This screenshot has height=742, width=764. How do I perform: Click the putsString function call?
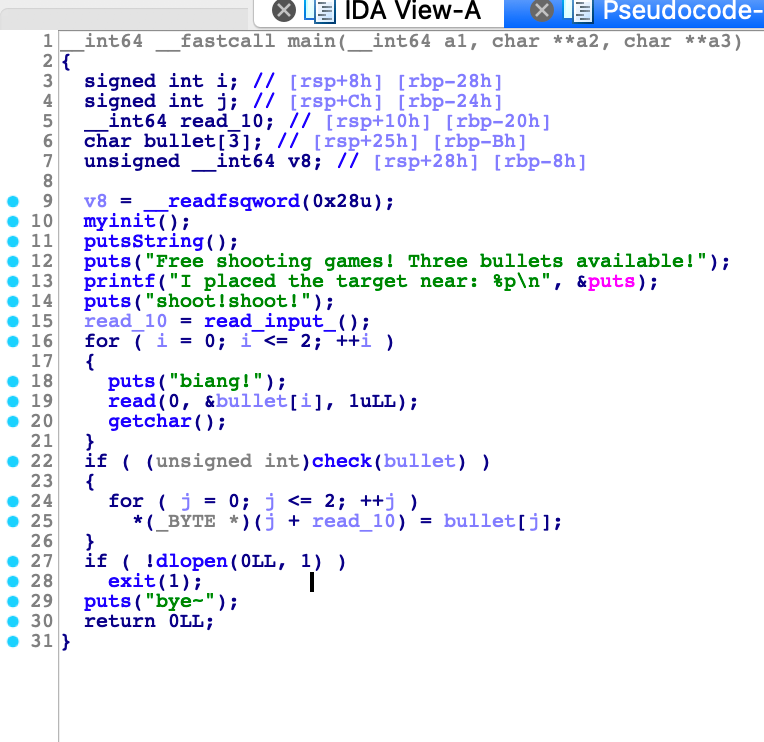pyautogui.click(x=144, y=242)
